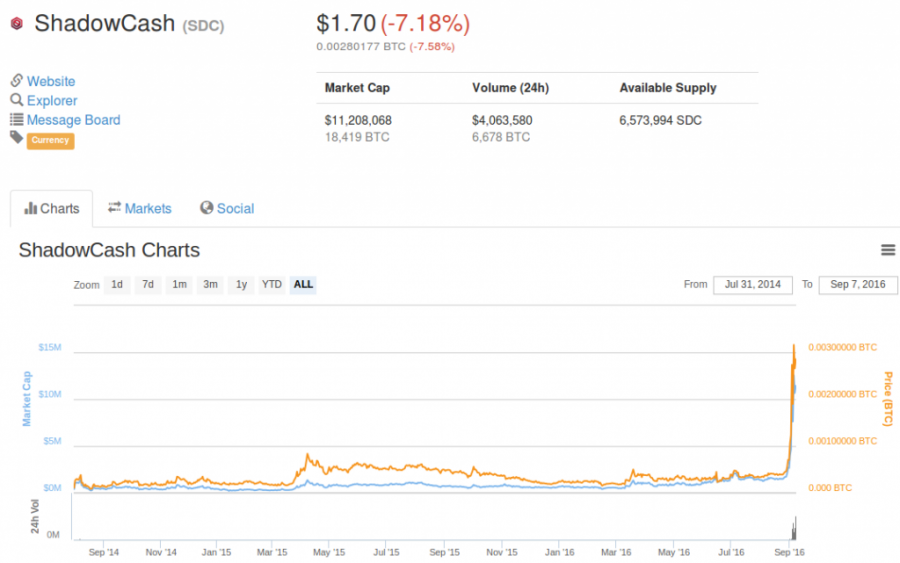
Task: Click the Price (BTC) axis label
Action: (887, 399)
